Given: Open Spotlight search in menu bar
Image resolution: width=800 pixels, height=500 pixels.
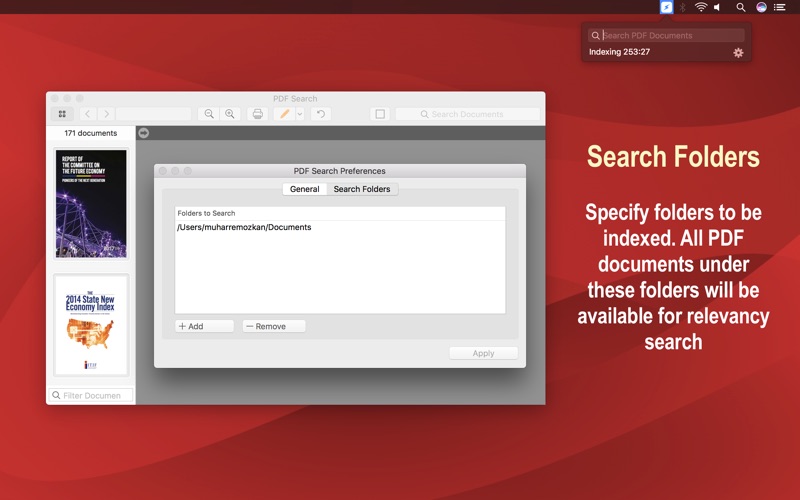Looking at the screenshot, I should (x=741, y=7).
